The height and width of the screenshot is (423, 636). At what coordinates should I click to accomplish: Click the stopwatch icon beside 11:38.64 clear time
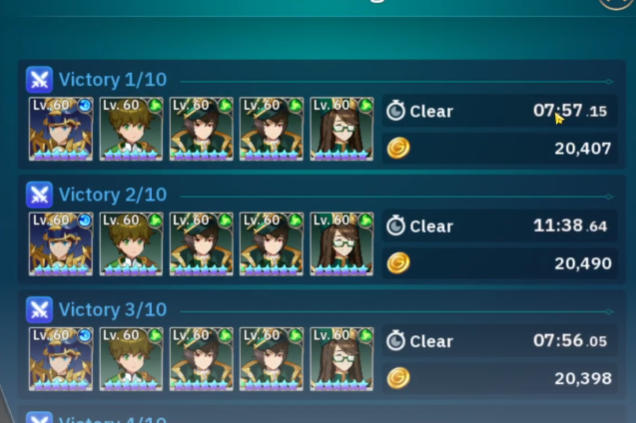point(395,226)
